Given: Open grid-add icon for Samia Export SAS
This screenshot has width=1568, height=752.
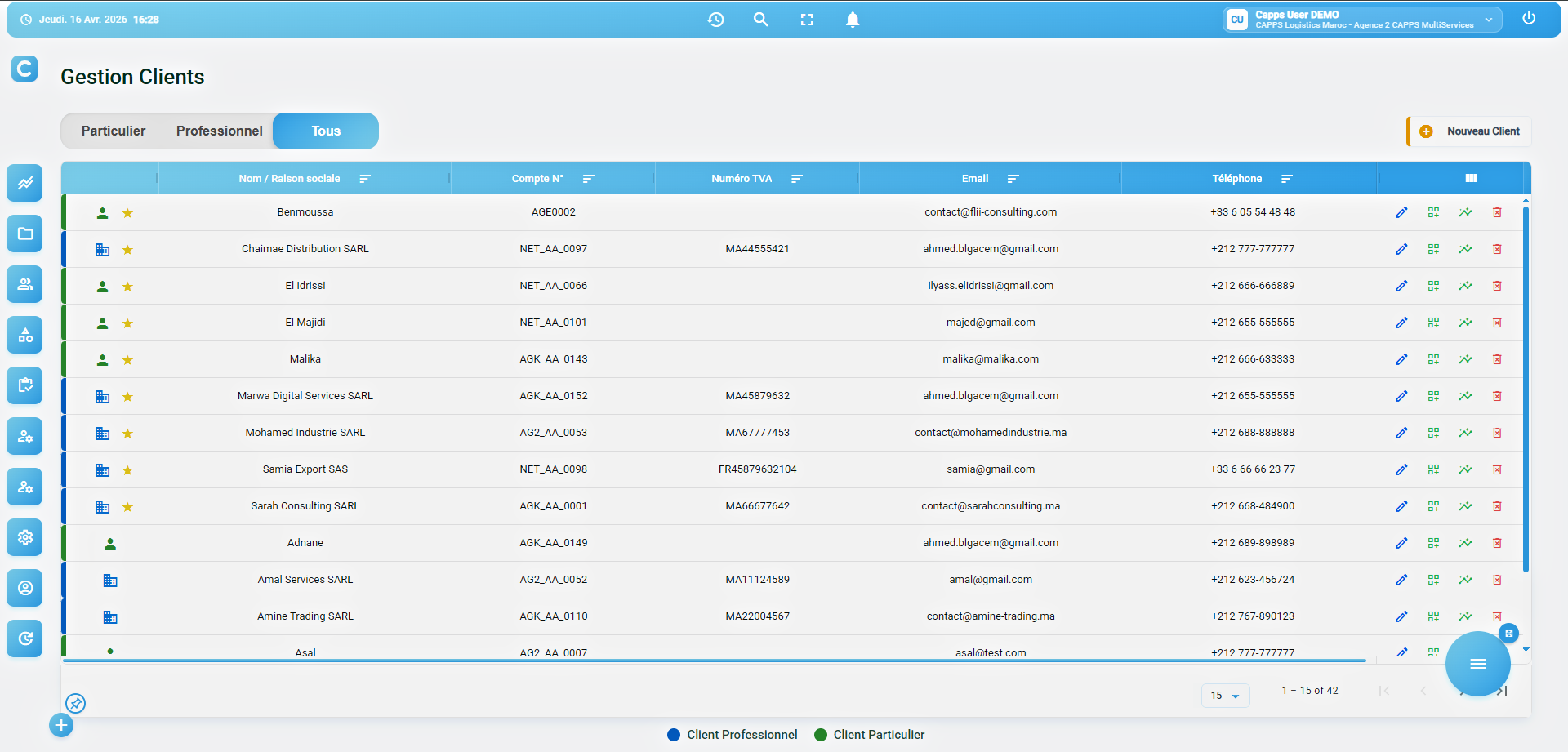Looking at the screenshot, I should pos(1433,469).
